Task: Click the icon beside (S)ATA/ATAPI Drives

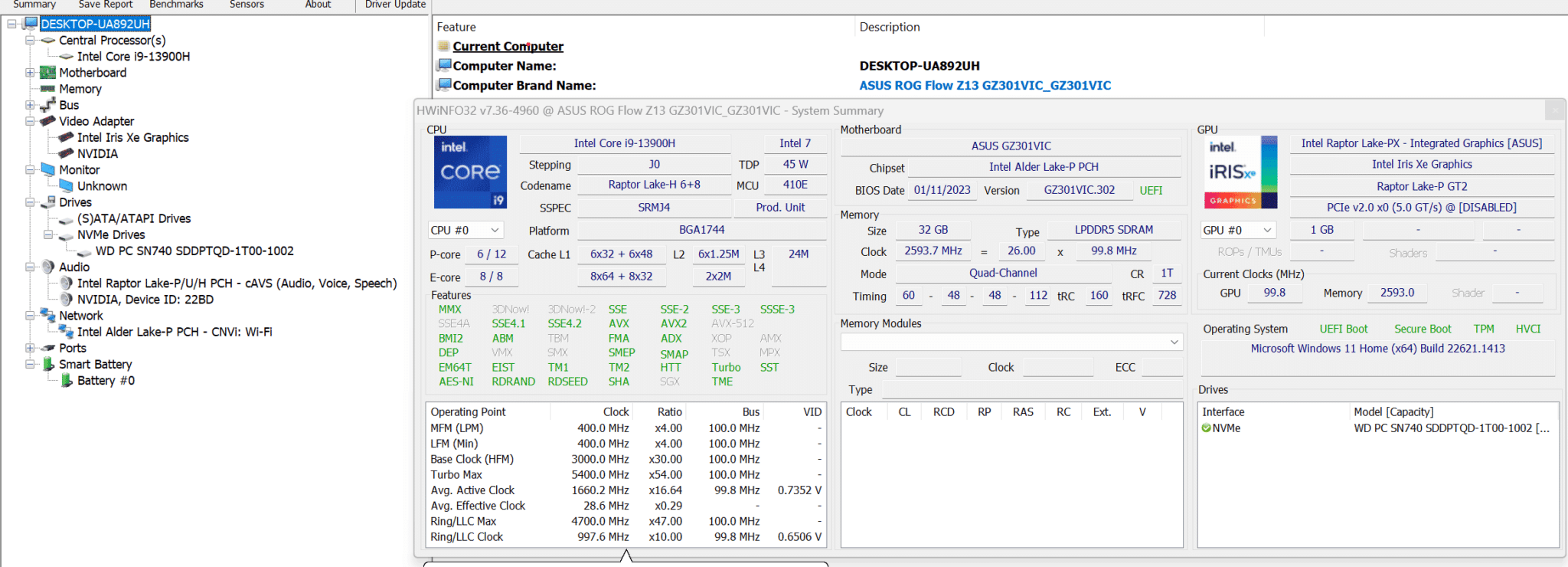Action: (67, 219)
